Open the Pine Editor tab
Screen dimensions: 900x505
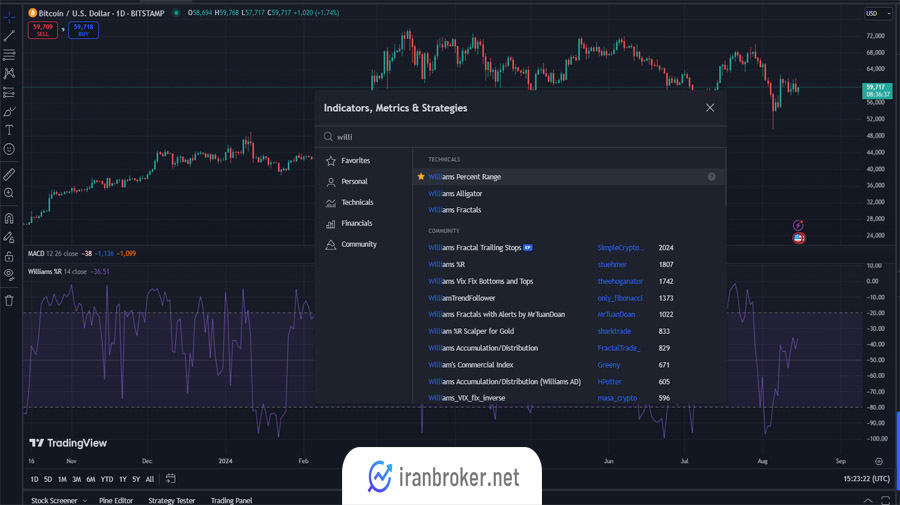pos(116,500)
